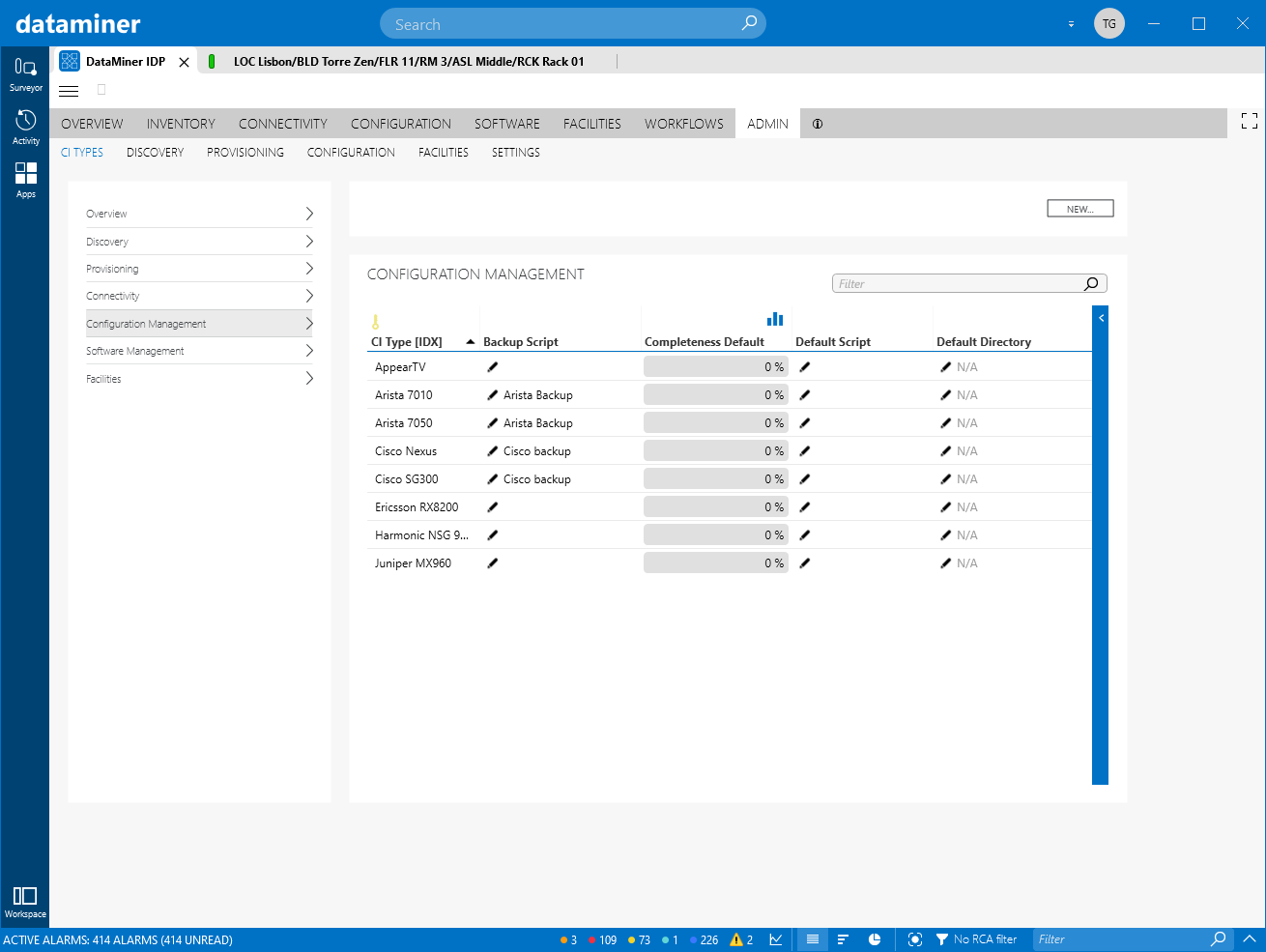Click the search magnifier in the top search bar
1266x952 pixels.
click(749, 23)
